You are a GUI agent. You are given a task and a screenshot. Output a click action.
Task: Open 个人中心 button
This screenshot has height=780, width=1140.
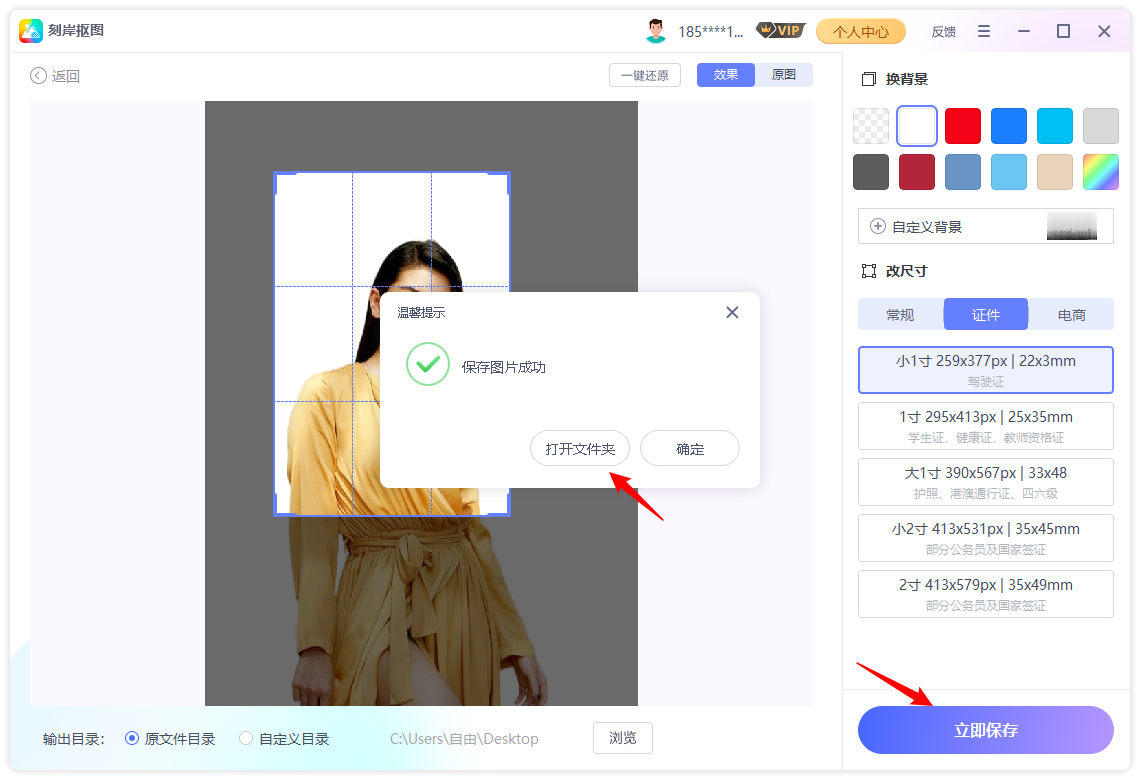point(861,31)
